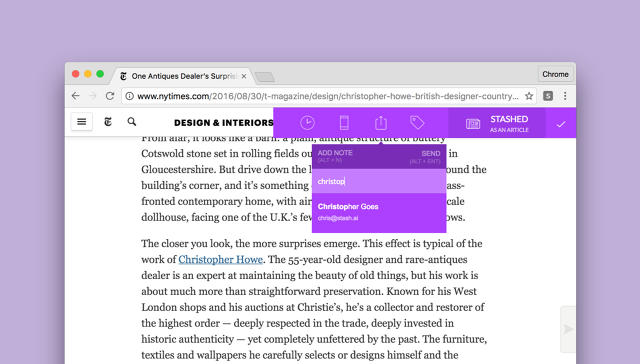
Task: Open the Chrome three-dot menu
Action: point(565,96)
